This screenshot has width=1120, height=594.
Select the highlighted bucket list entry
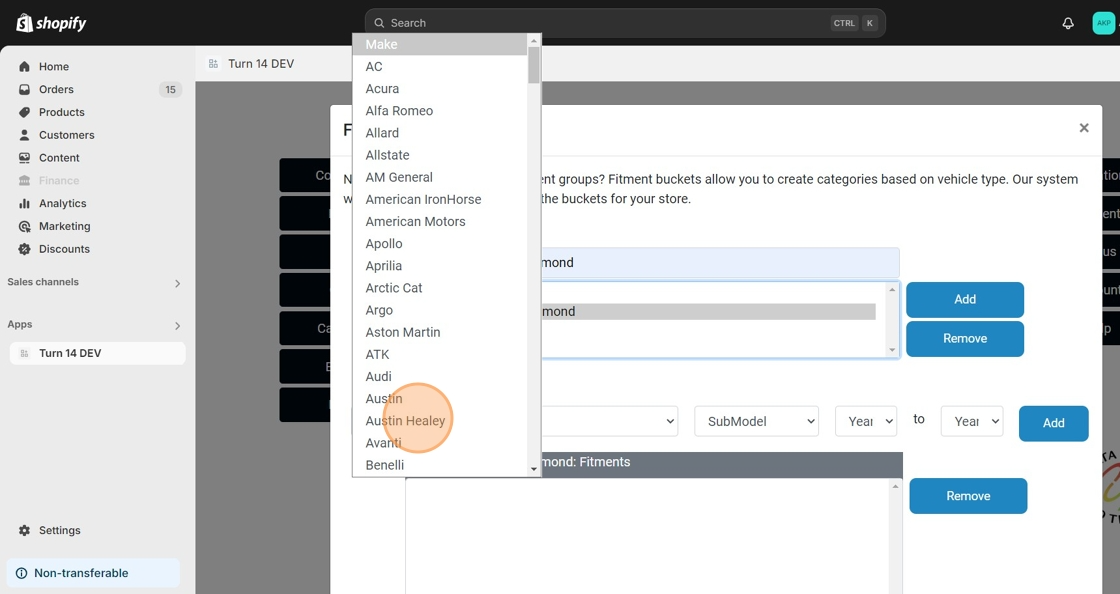click(708, 311)
